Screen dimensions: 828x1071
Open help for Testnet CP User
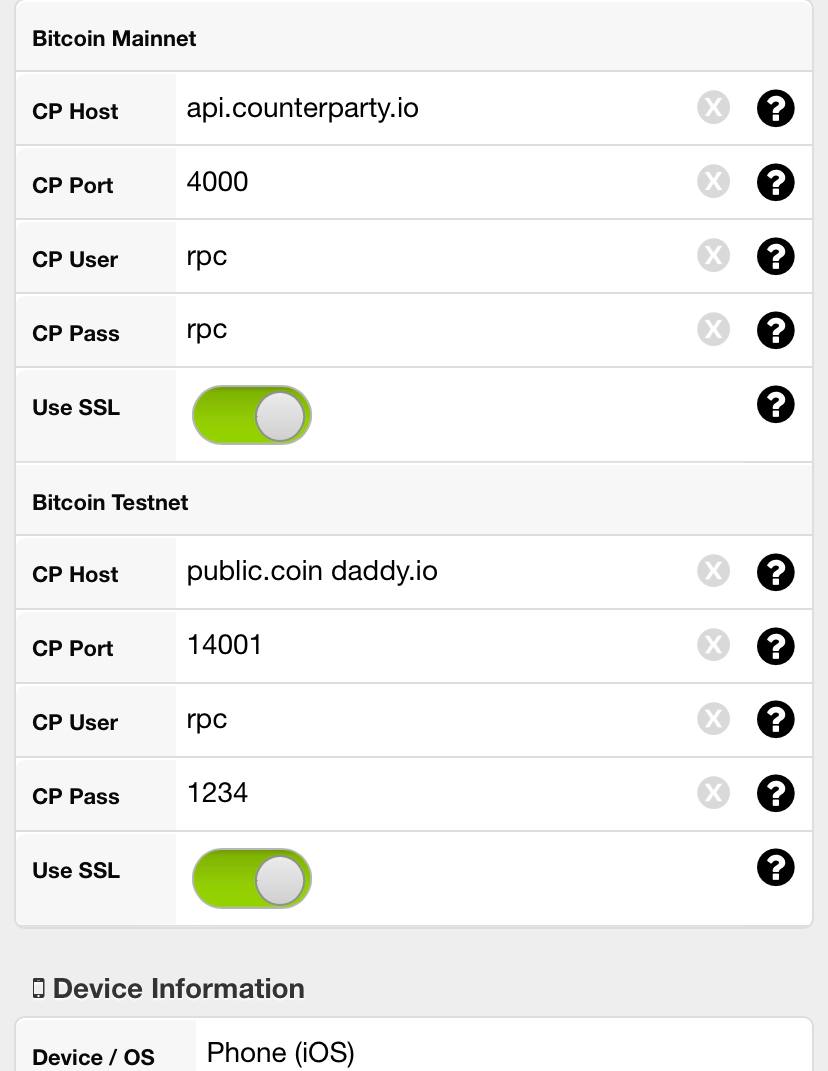click(x=775, y=719)
